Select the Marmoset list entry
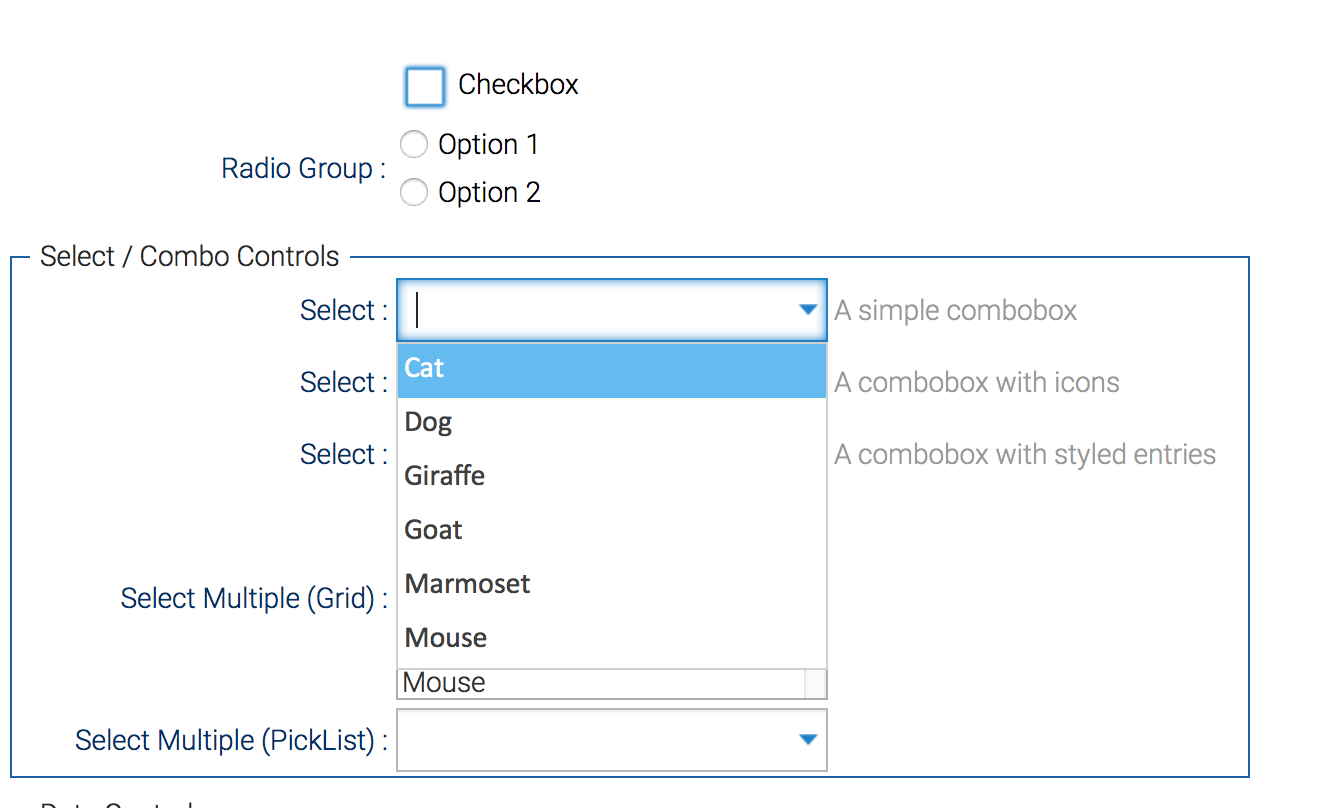Viewport: 1320px width, 808px height. [x=612, y=584]
